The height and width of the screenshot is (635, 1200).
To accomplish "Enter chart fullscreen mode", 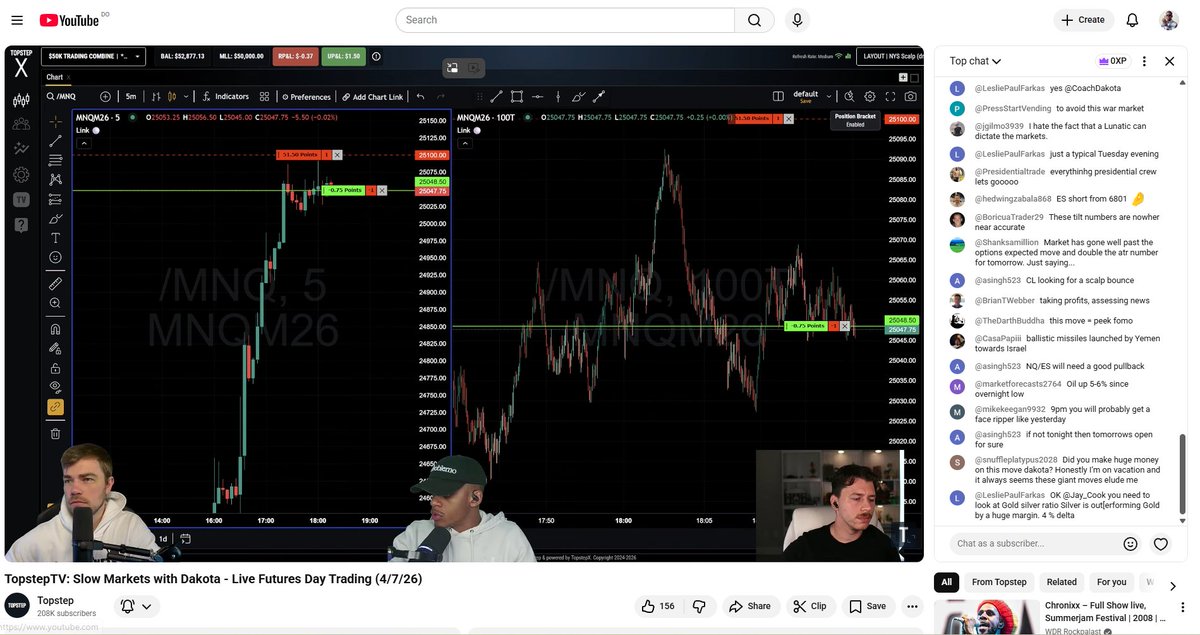I will [x=890, y=97].
